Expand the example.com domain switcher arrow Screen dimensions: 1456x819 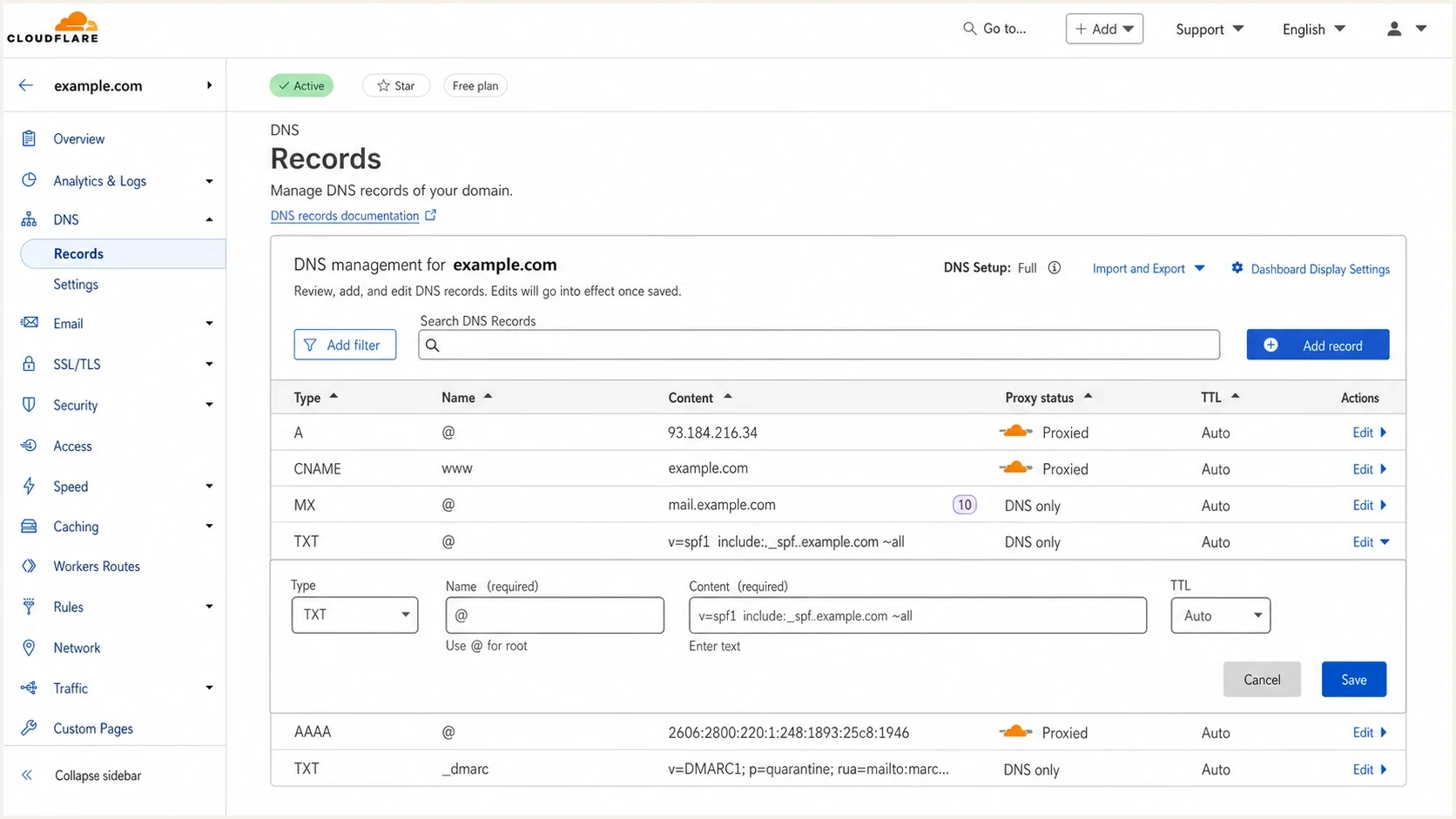[209, 85]
